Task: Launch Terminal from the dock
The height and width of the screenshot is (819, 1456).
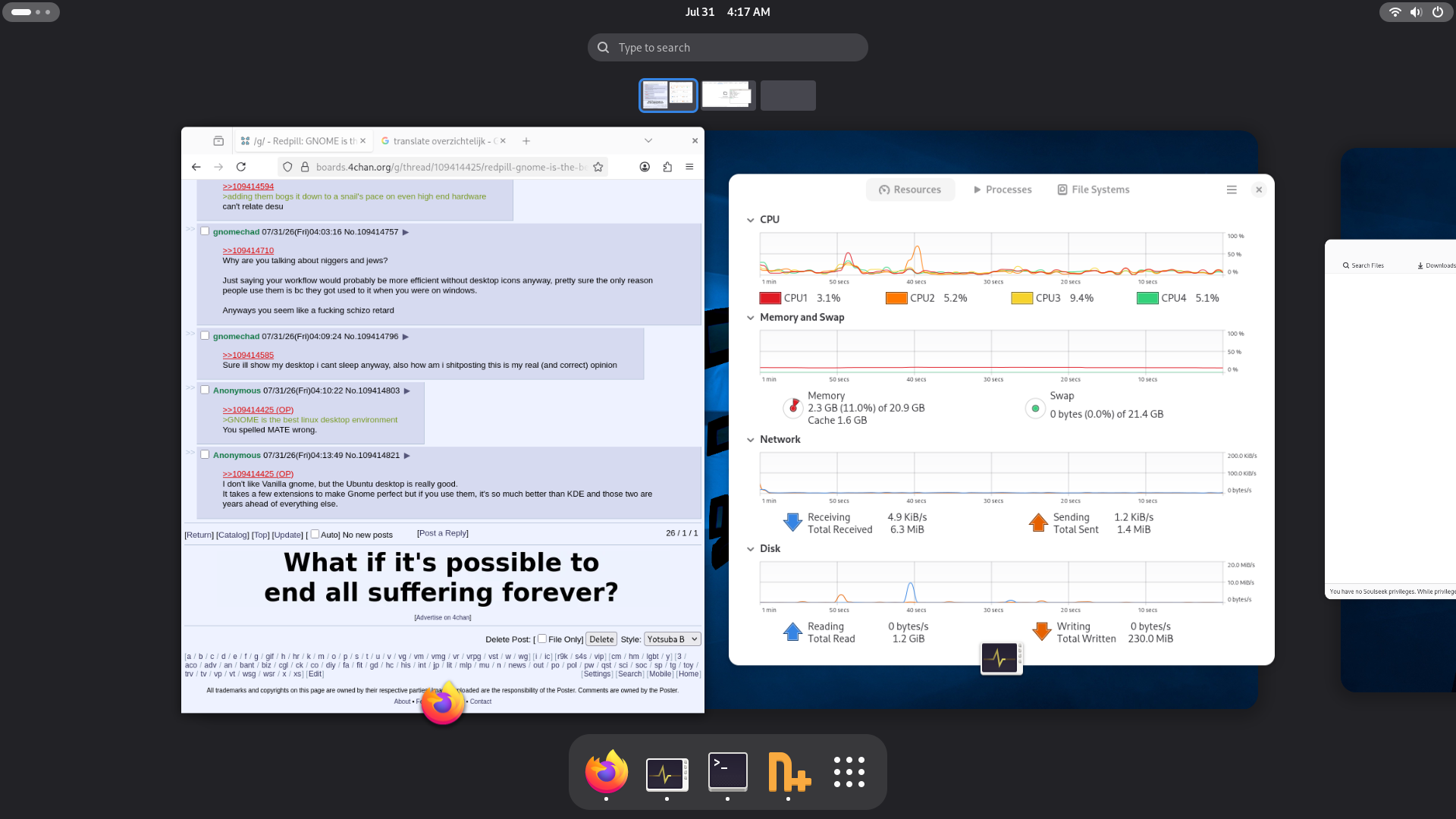Action: click(x=728, y=773)
